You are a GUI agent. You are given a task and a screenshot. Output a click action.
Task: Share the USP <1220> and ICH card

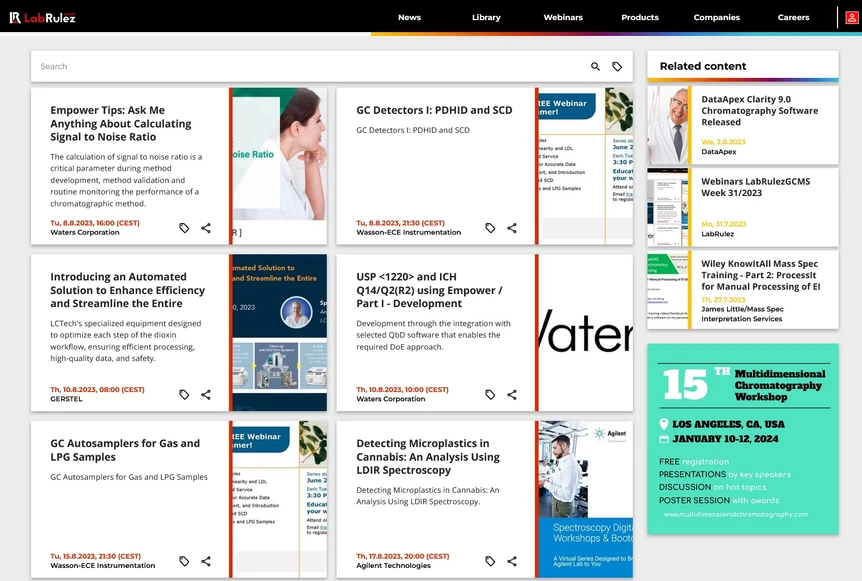click(x=512, y=395)
